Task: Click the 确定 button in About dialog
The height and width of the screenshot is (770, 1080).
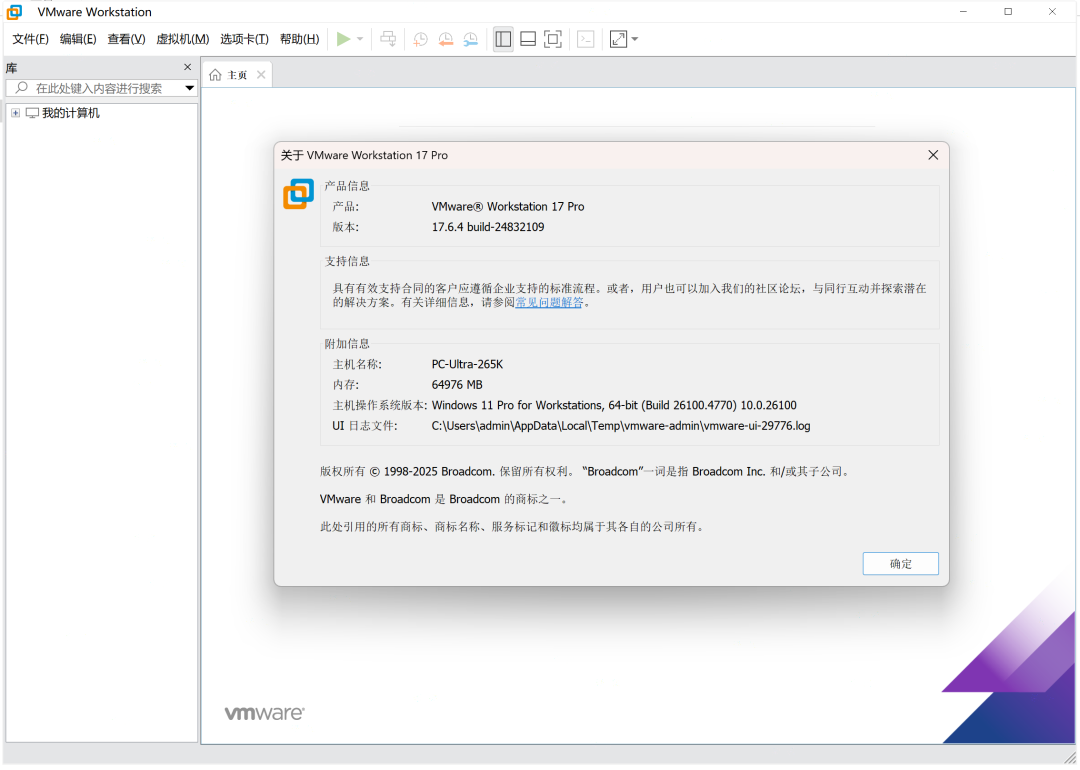Action: coord(900,564)
